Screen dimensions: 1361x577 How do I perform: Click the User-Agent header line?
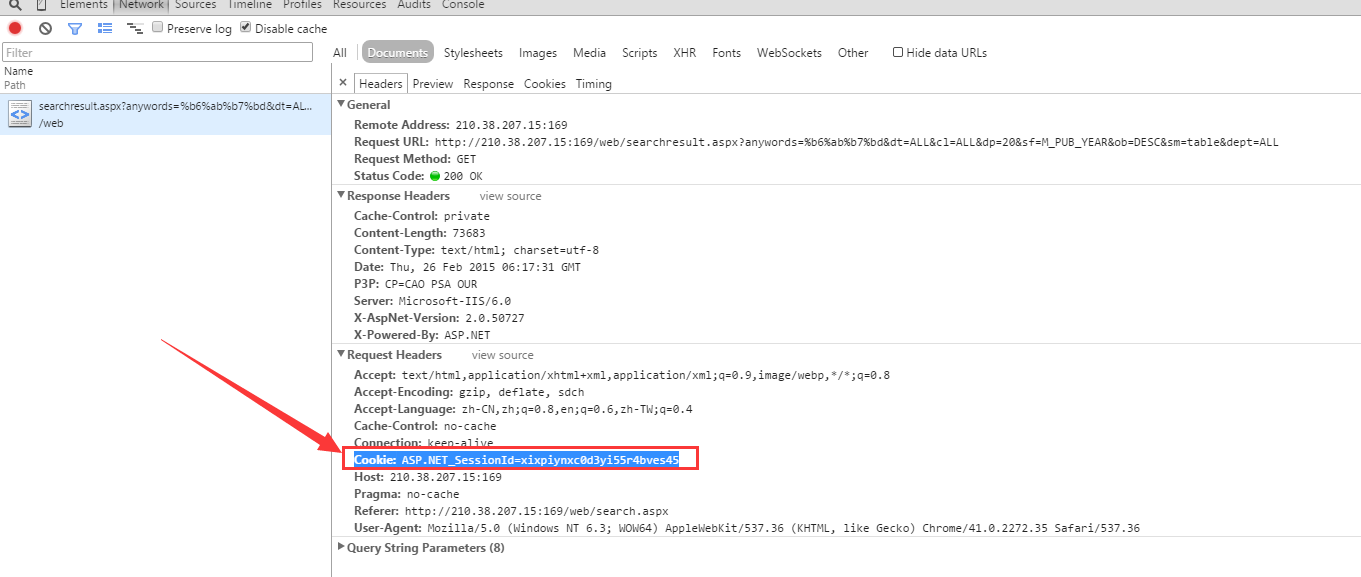[x=747, y=528]
